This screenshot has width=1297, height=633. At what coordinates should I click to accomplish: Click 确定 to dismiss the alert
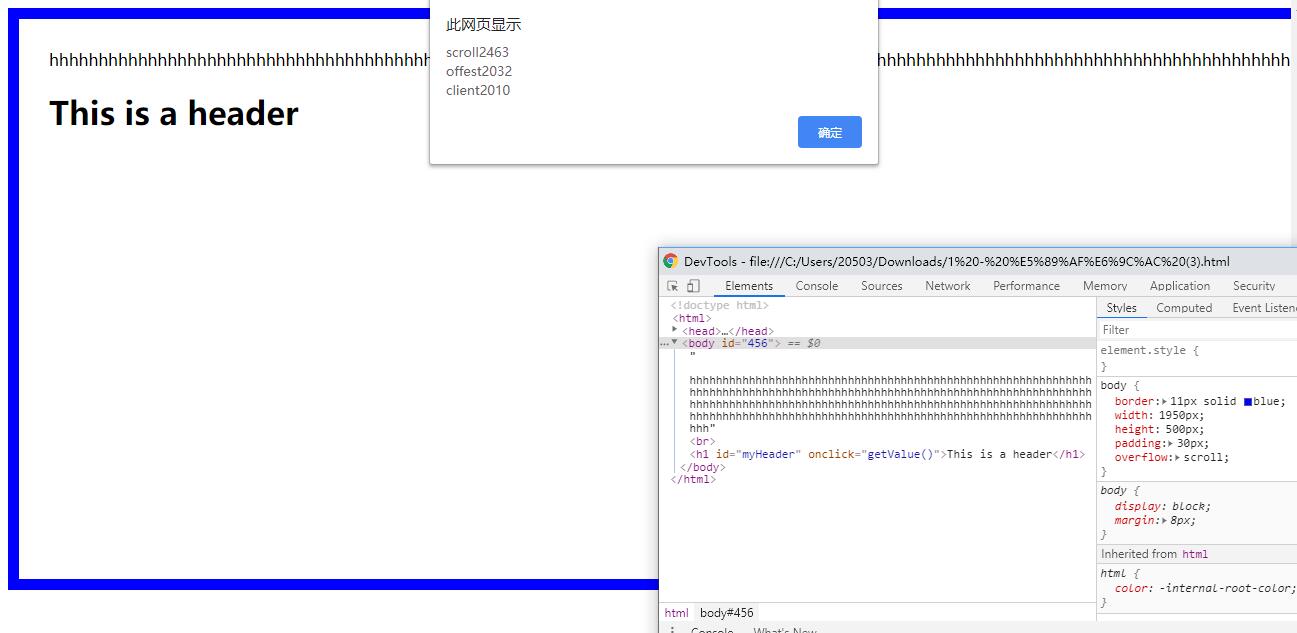[829, 132]
